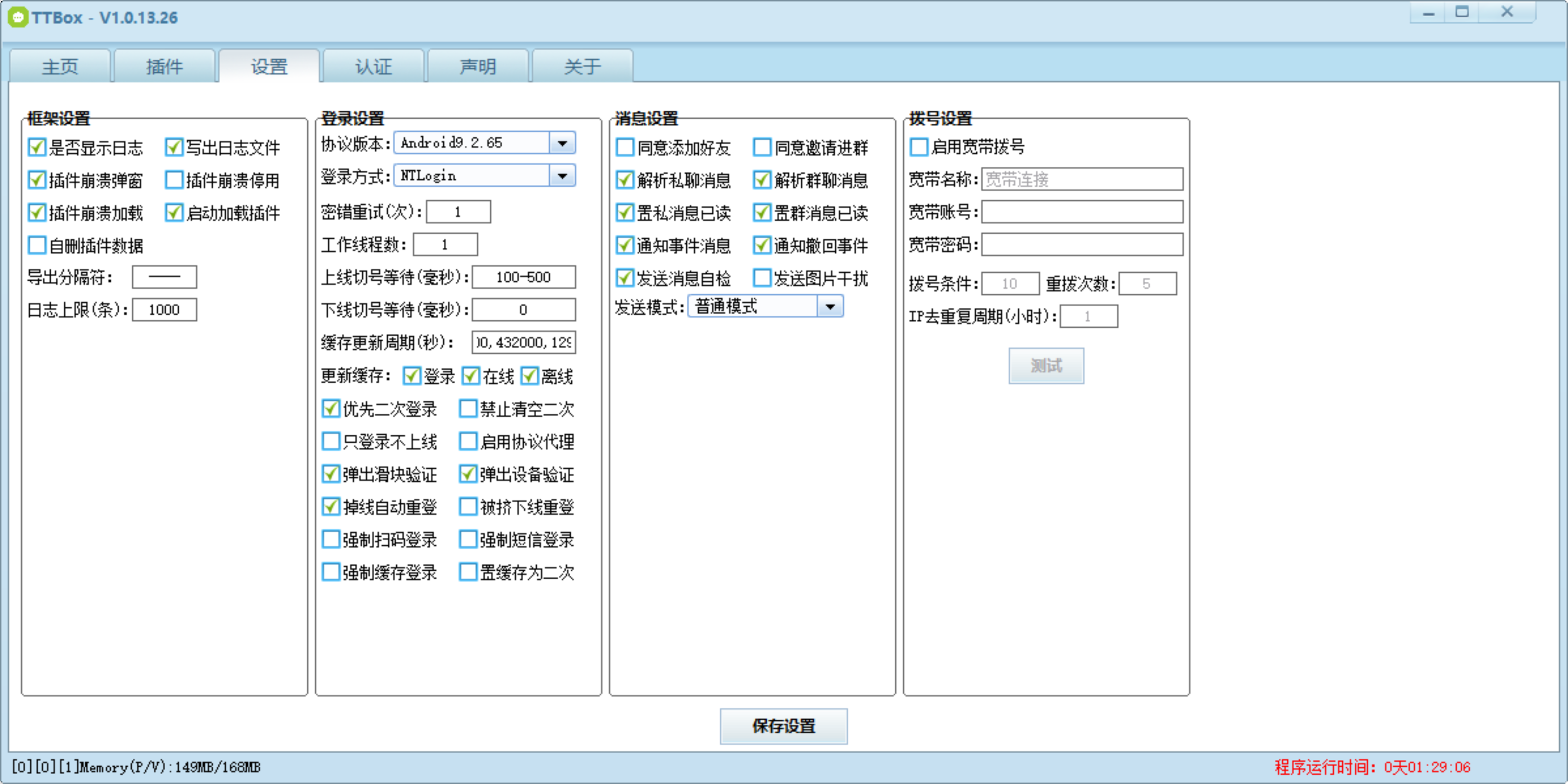Screen dimensions: 1568x784
Task: Go to the 关于 tab
Action: [x=582, y=66]
